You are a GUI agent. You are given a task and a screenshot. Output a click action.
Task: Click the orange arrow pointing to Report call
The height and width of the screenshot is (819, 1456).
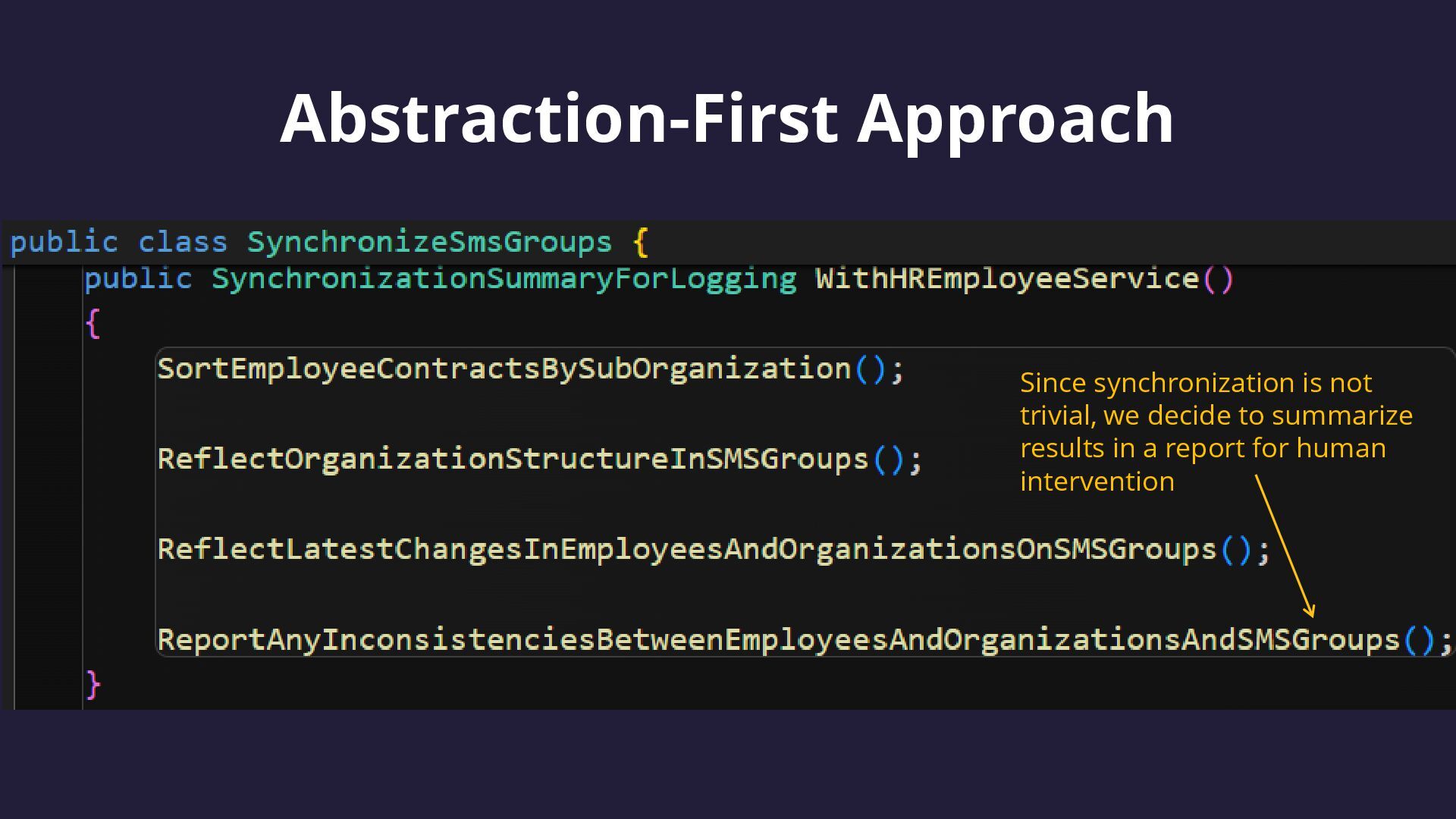[1285, 545]
